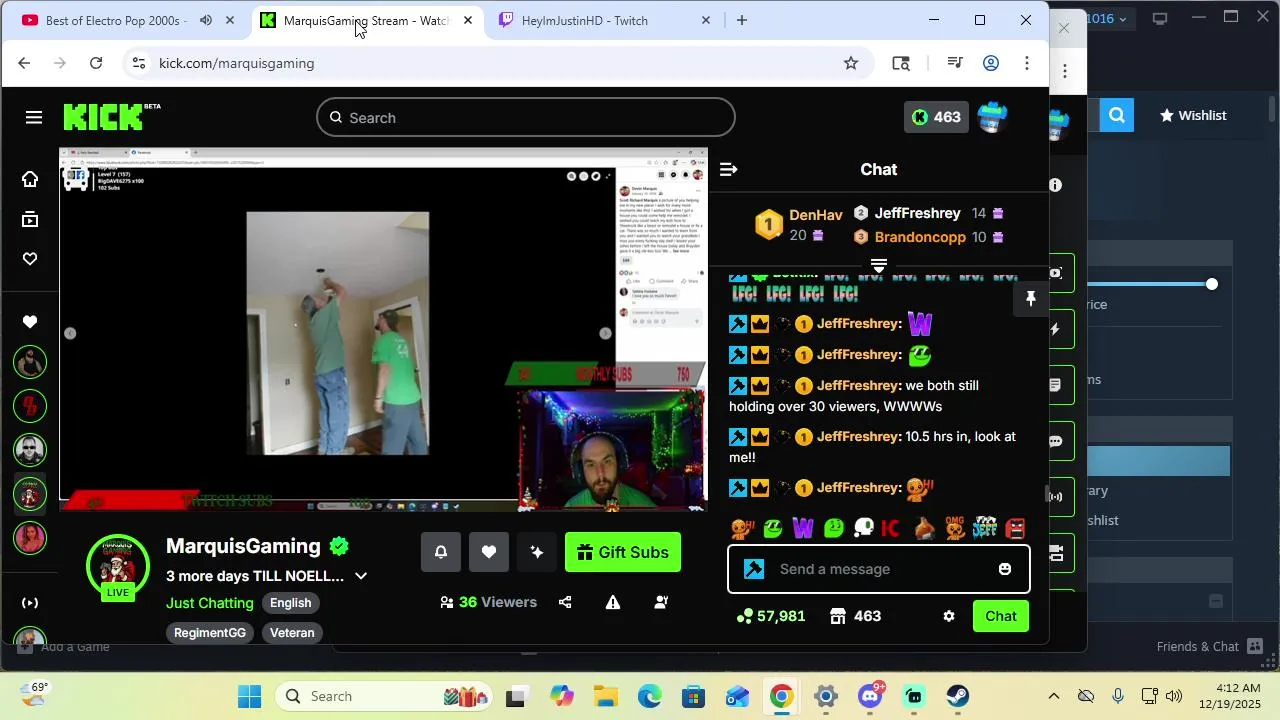Go to Kick home via house icon
Image resolution: width=1280 pixels, height=720 pixels.
tap(30, 179)
